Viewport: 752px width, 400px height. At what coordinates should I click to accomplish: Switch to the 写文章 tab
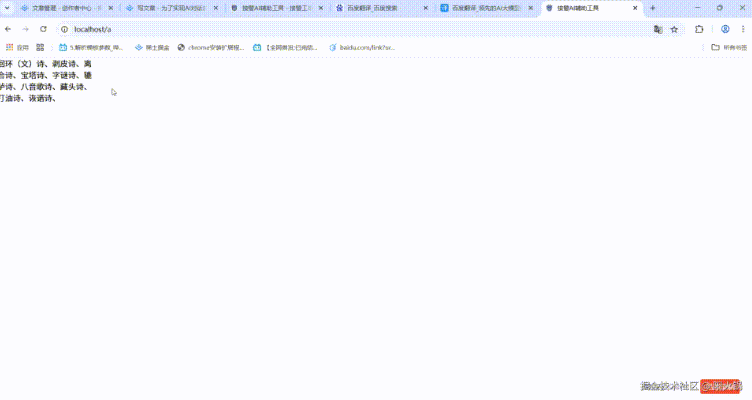click(x=170, y=8)
